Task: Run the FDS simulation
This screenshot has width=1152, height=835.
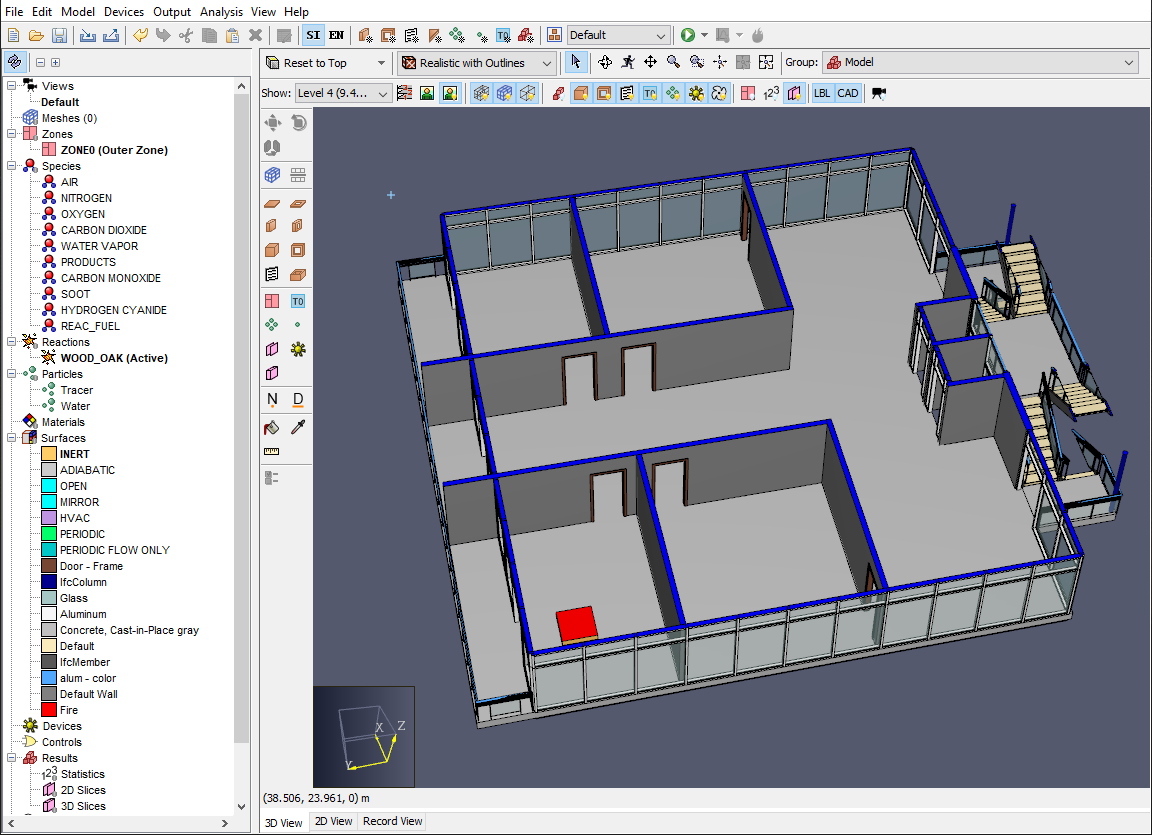Action: (x=688, y=35)
